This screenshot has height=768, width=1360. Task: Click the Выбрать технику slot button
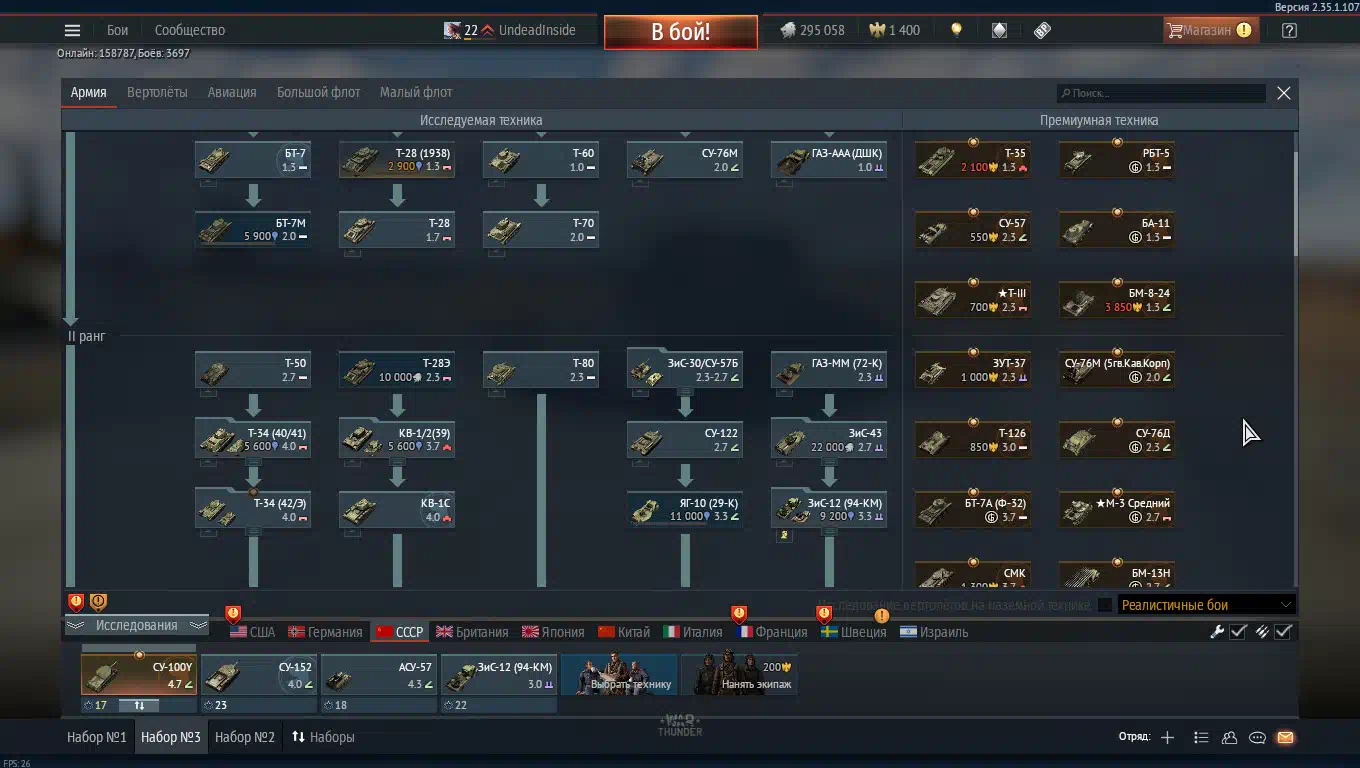pyautogui.click(x=619, y=674)
